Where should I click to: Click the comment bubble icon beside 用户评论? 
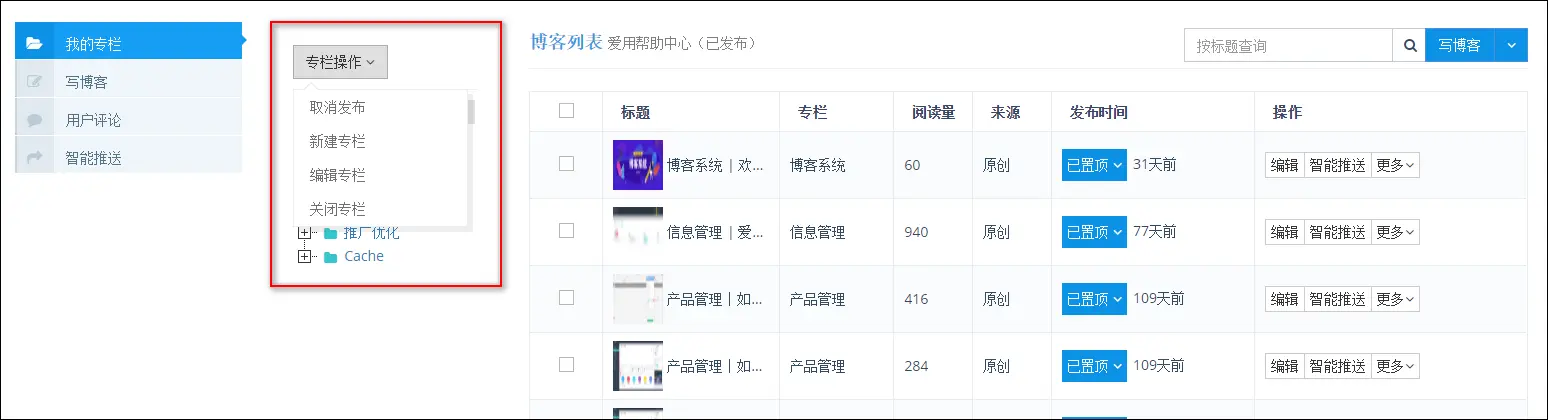pos(34,120)
